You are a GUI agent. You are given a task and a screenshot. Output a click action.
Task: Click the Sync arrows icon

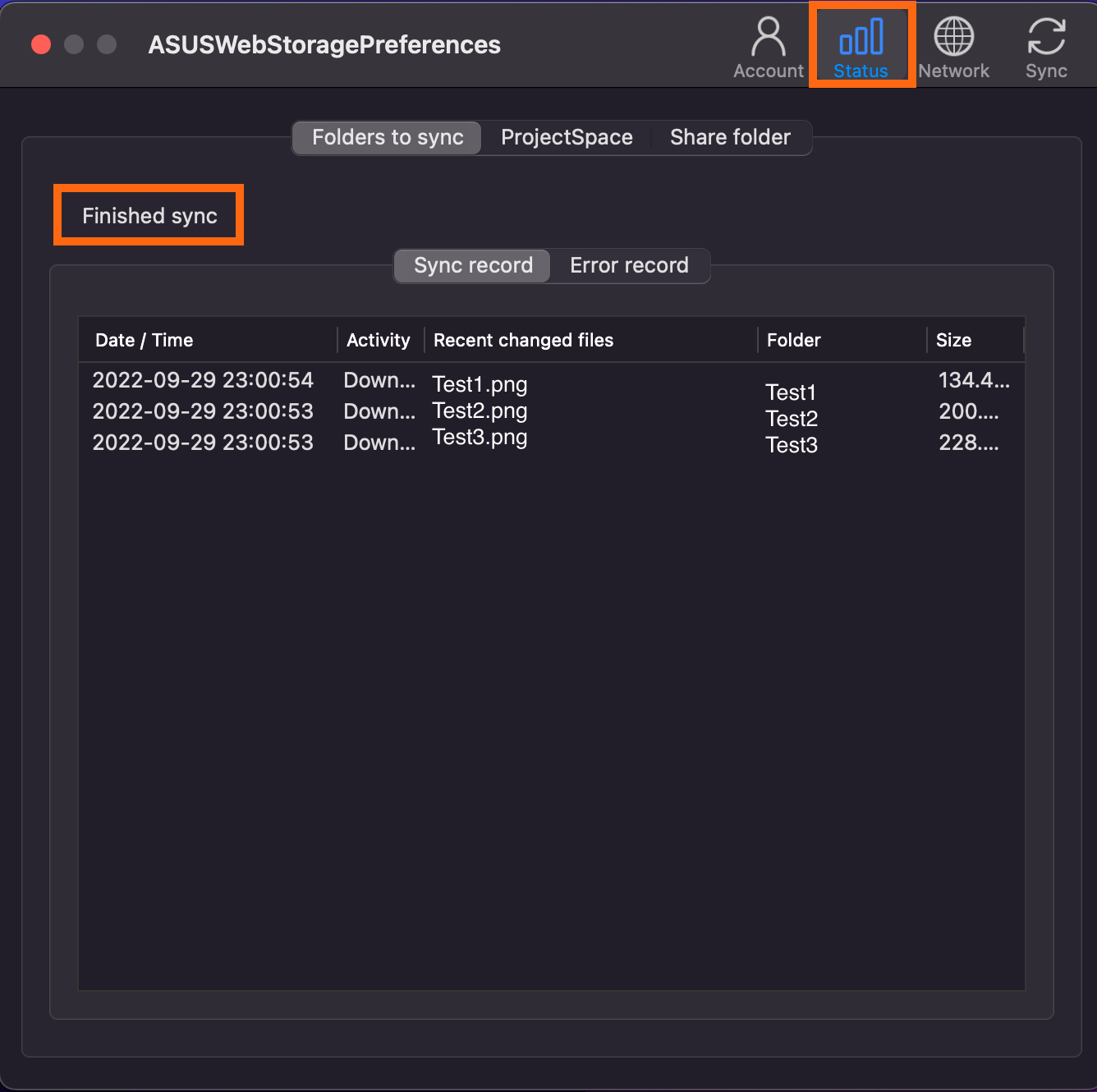[x=1046, y=37]
